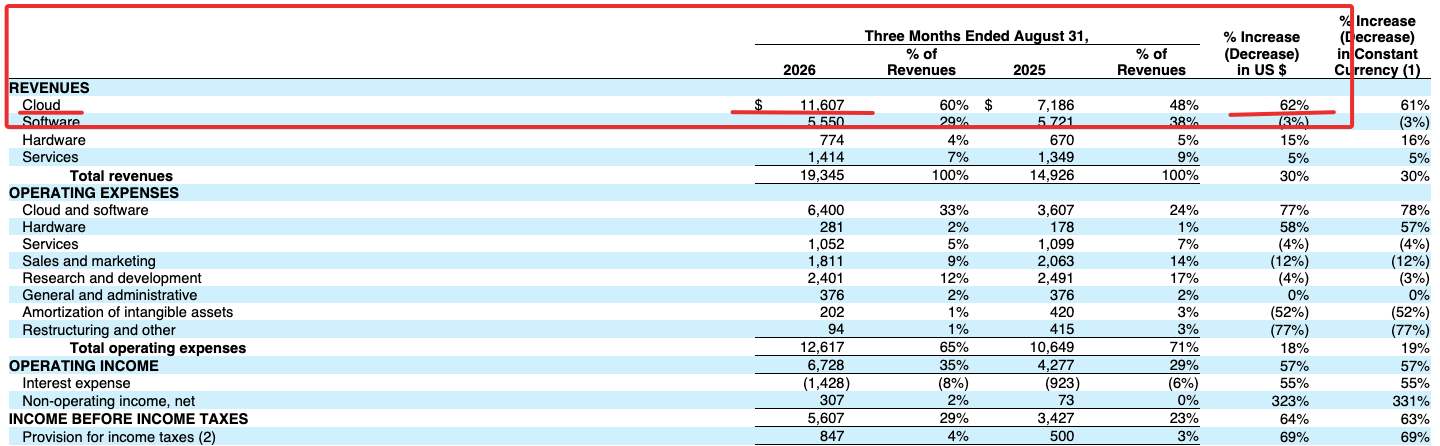Image resolution: width=1440 pixels, height=446 pixels.
Task: Select the Cloud and software expense 6,400
Action: click(826, 210)
